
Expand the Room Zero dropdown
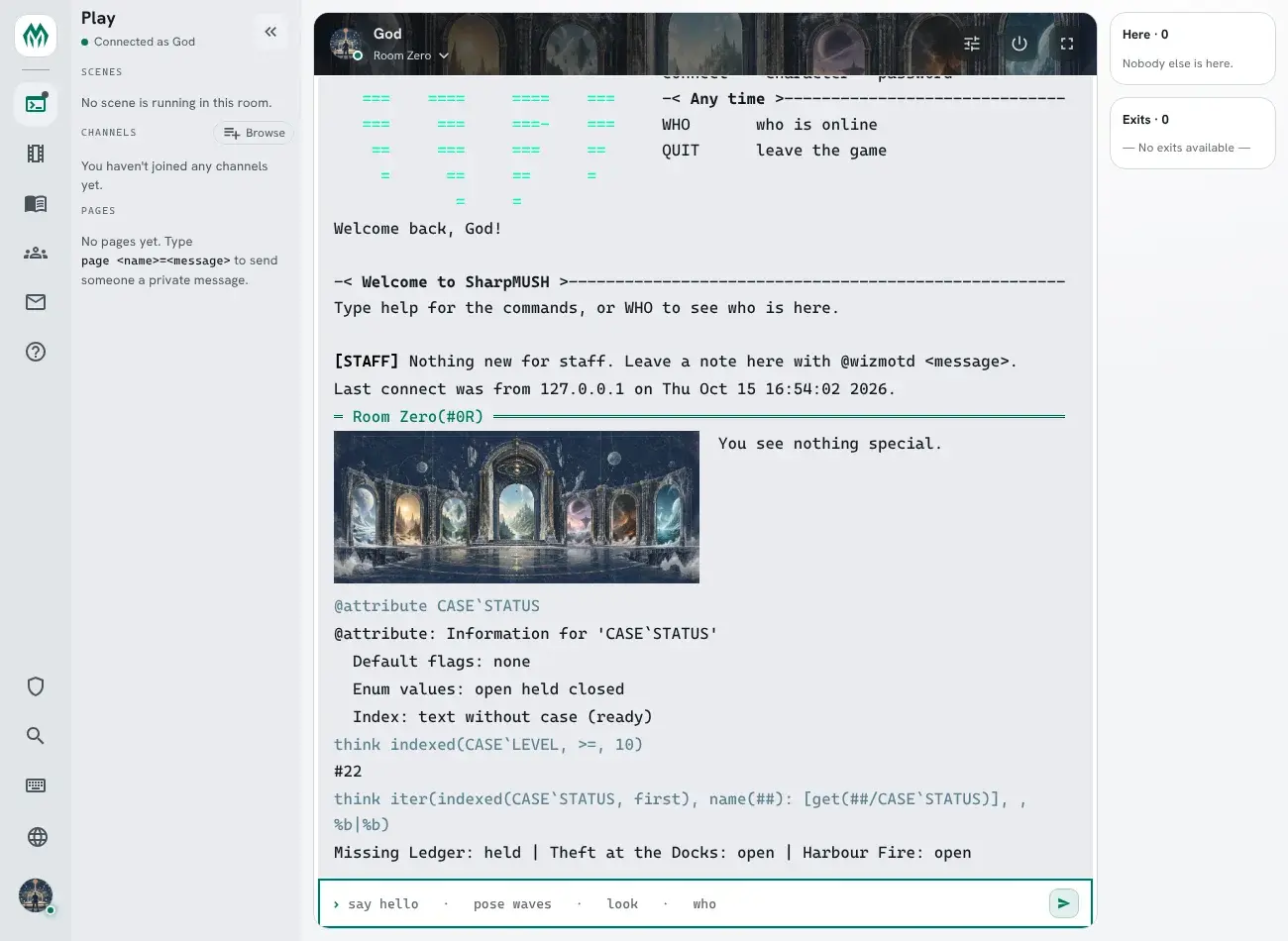point(411,55)
